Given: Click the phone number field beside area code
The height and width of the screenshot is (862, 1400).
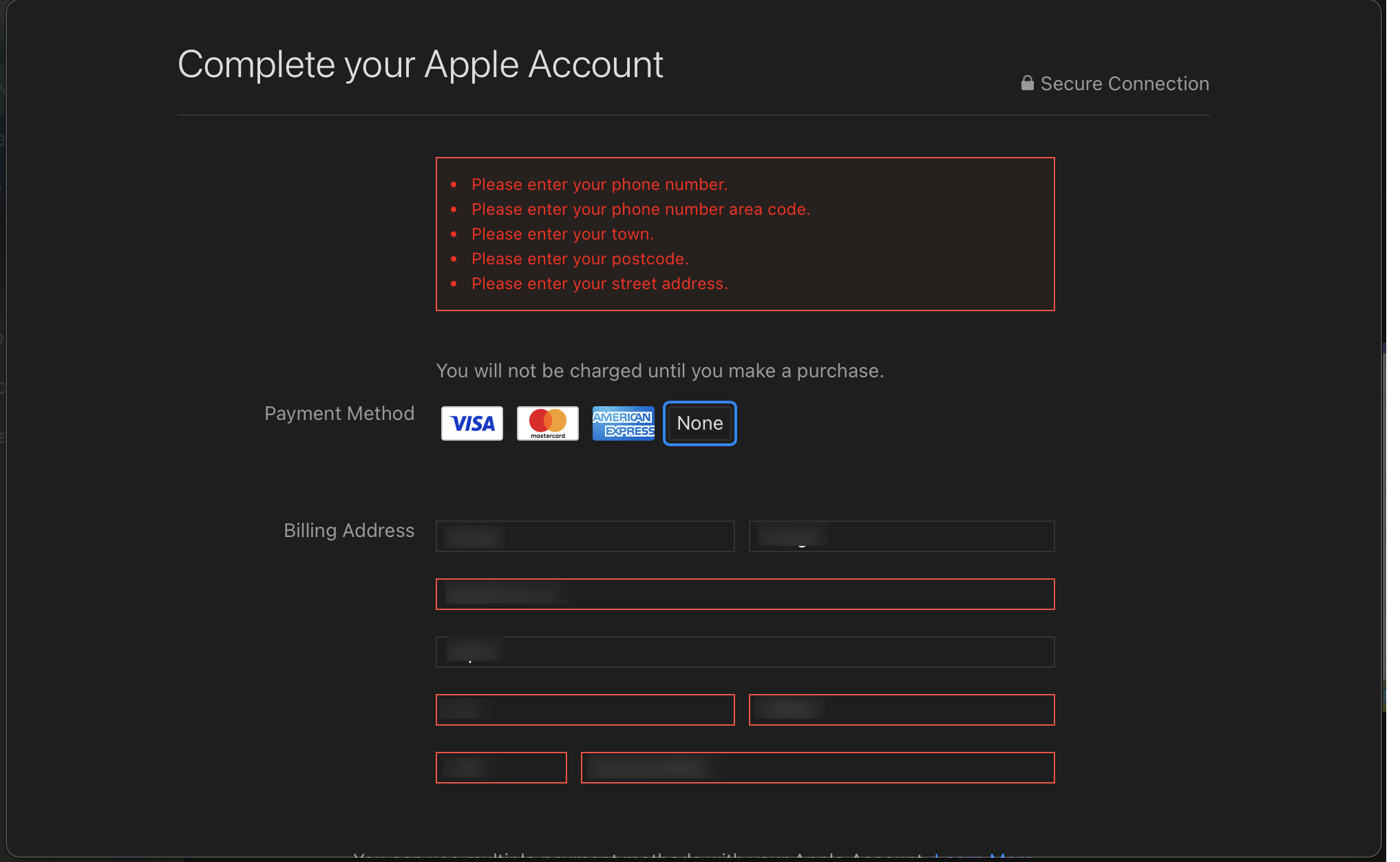Looking at the screenshot, I should tap(818, 767).
